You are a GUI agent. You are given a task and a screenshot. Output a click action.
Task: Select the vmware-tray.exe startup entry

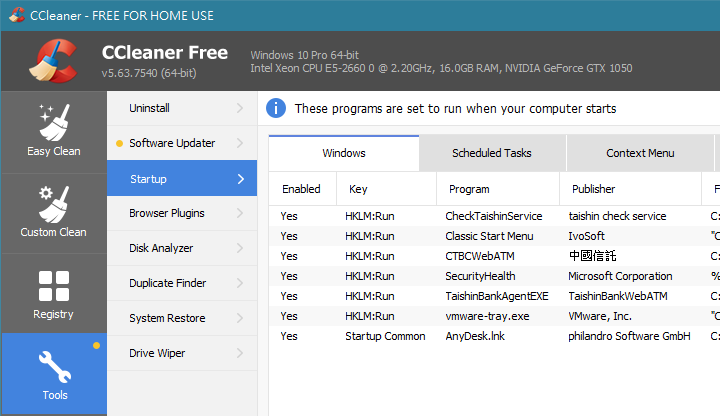(495, 316)
